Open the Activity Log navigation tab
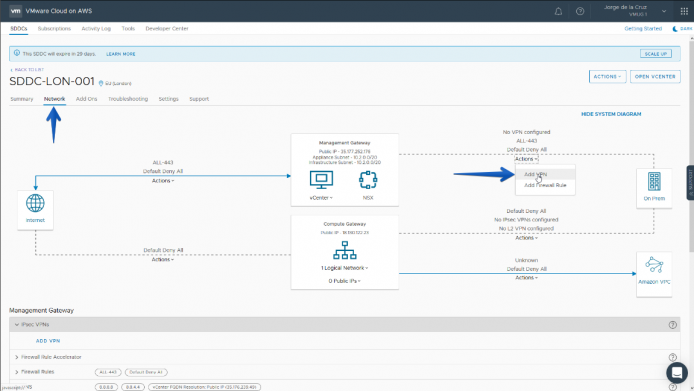This screenshot has height=391, width=694. click(96, 29)
